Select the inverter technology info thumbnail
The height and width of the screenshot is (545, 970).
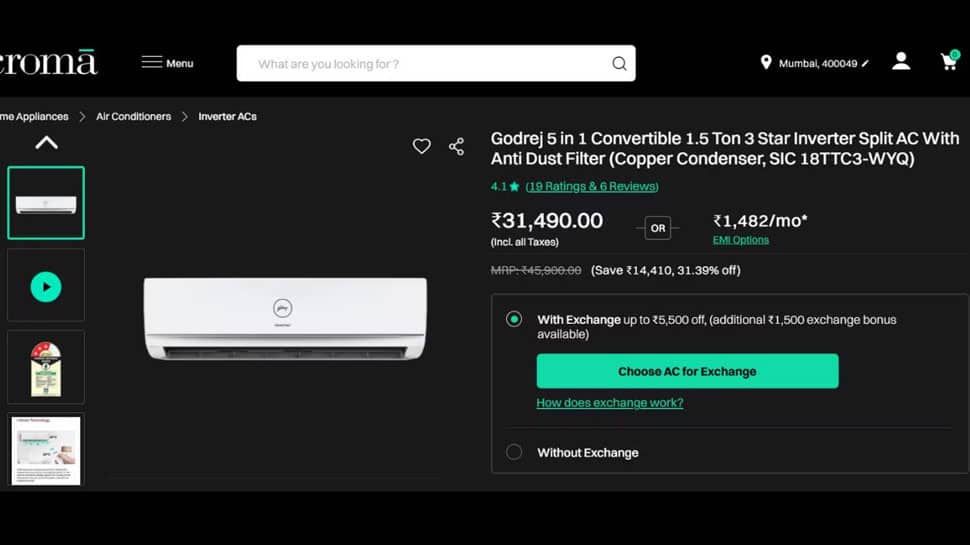pos(46,450)
